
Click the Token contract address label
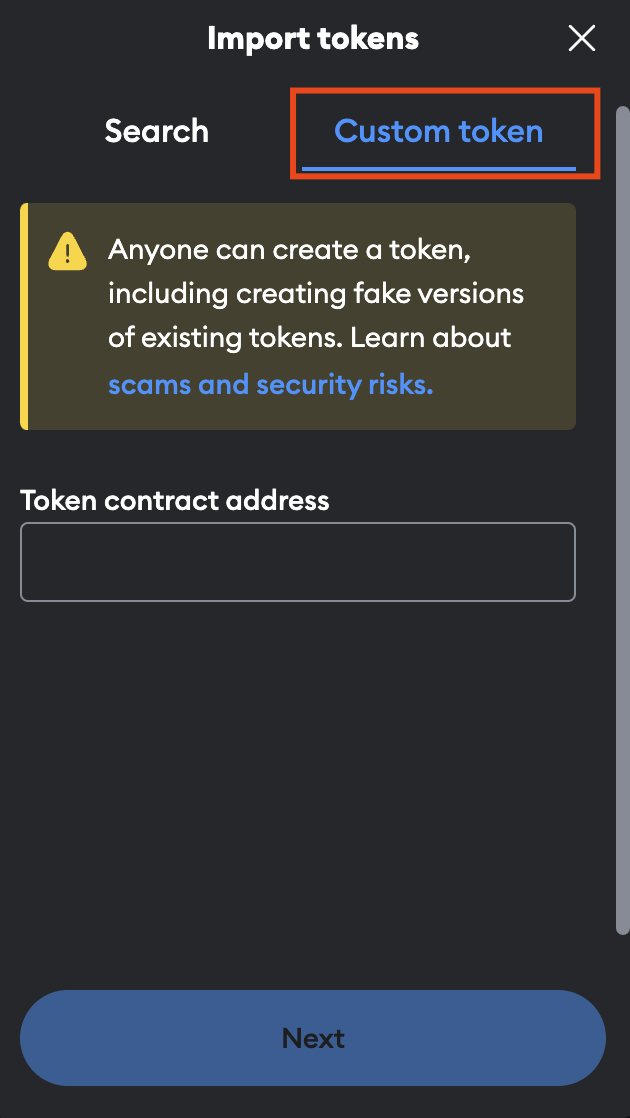click(x=175, y=499)
